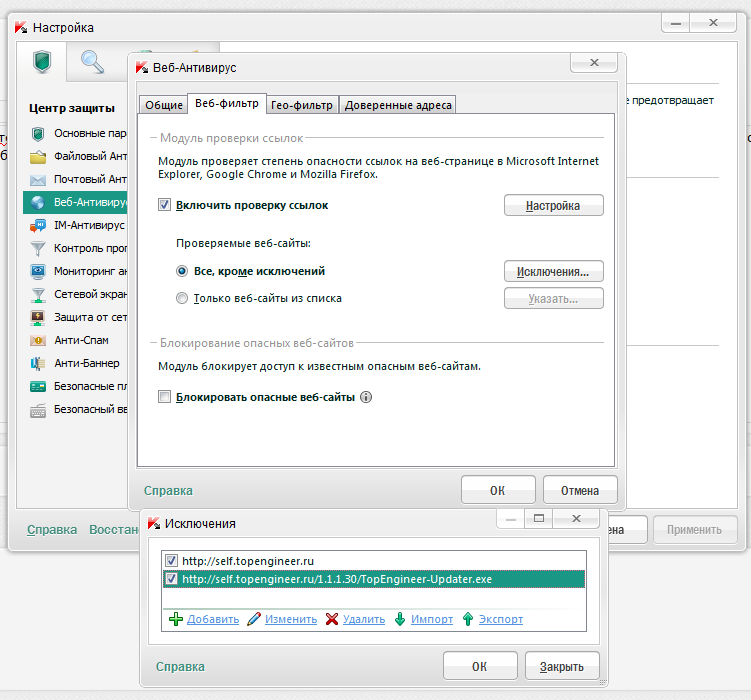Click the Экспорт link
Viewport: 751px width, 700px height.
[x=500, y=619]
